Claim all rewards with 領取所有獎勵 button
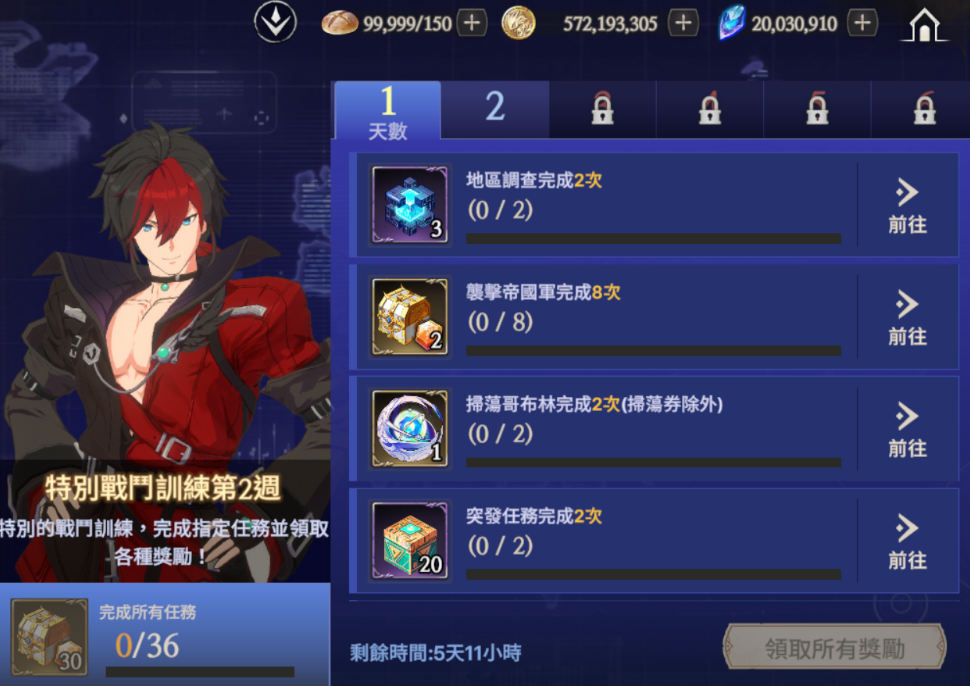This screenshot has height=686, width=970. click(835, 648)
